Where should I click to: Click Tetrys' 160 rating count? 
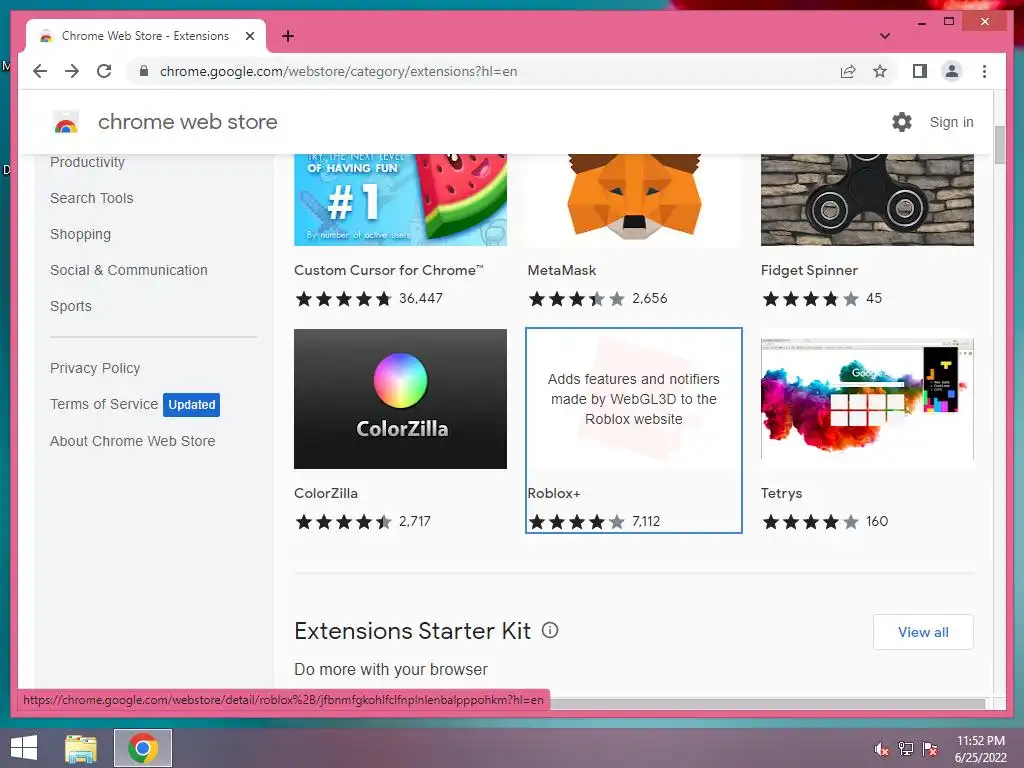(x=876, y=521)
